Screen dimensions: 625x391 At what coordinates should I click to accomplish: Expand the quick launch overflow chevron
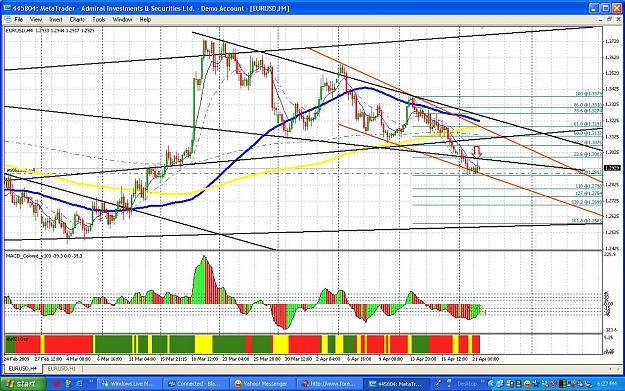pos(91,382)
